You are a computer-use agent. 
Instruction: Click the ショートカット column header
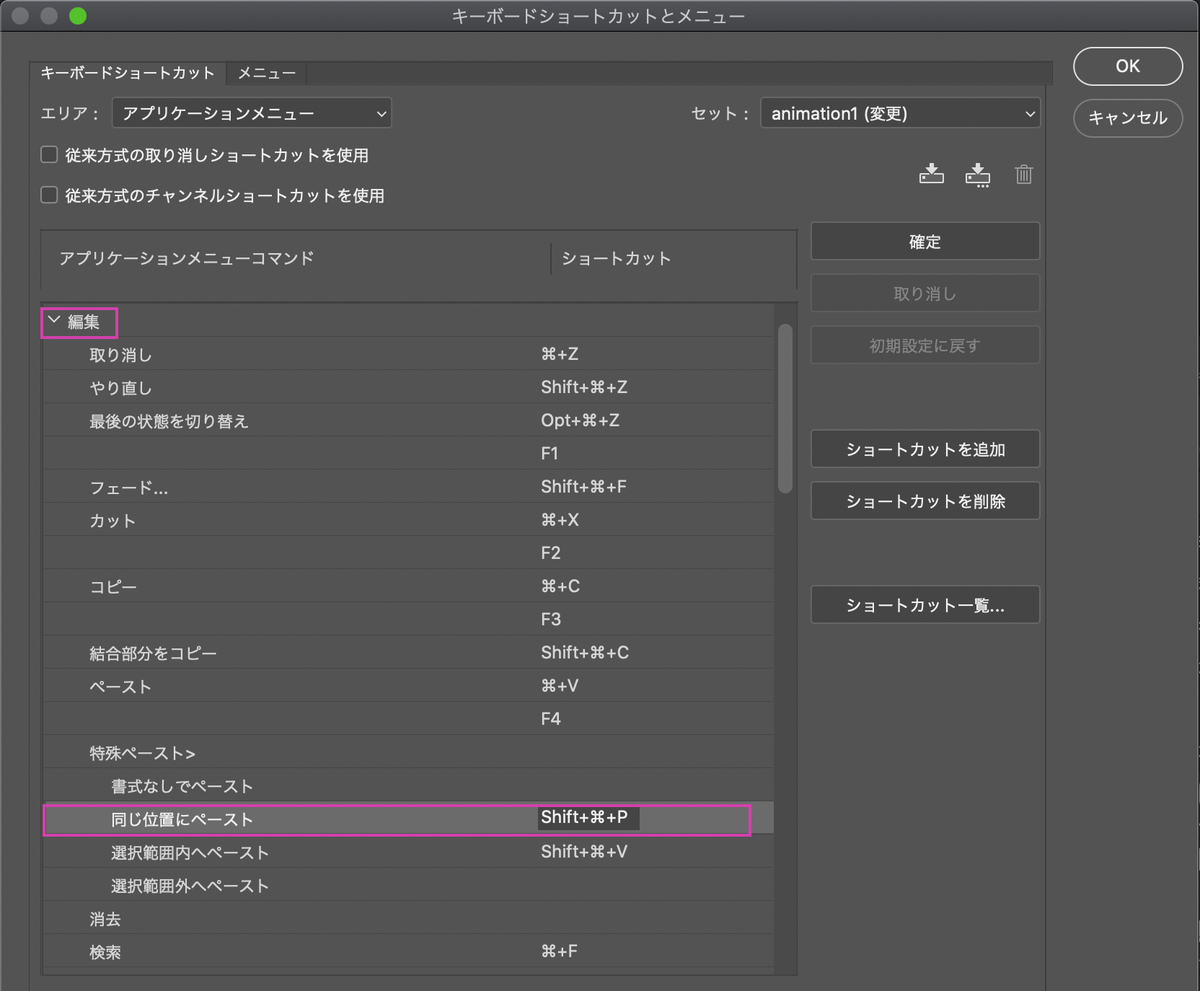(616, 258)
